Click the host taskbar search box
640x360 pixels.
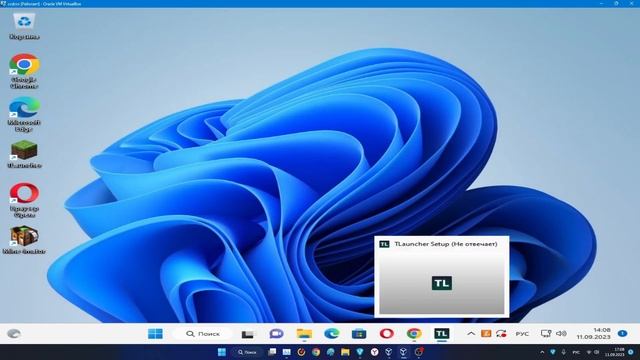pyautogui.click(x=247, y=352)
